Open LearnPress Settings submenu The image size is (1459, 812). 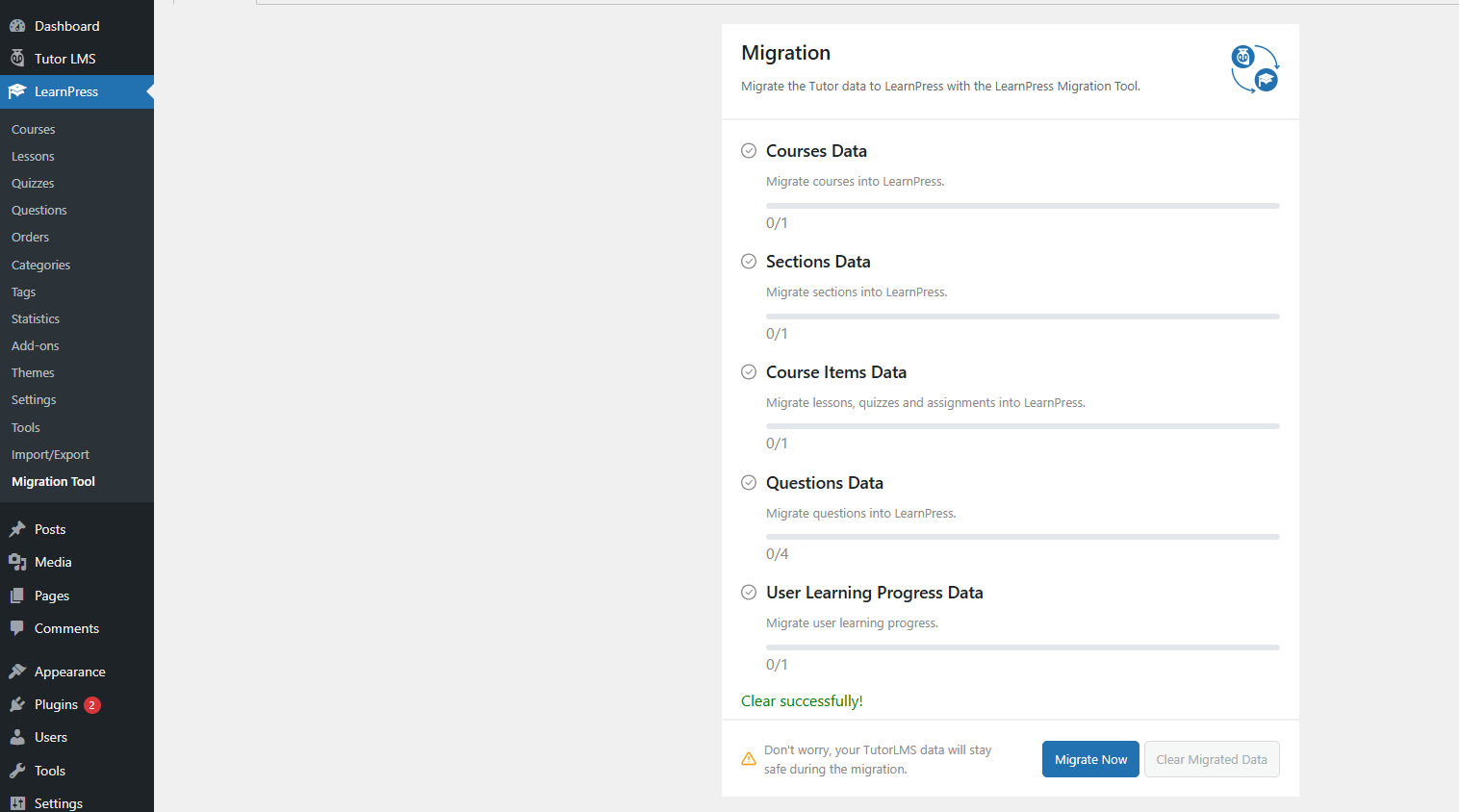click(34, 399)
